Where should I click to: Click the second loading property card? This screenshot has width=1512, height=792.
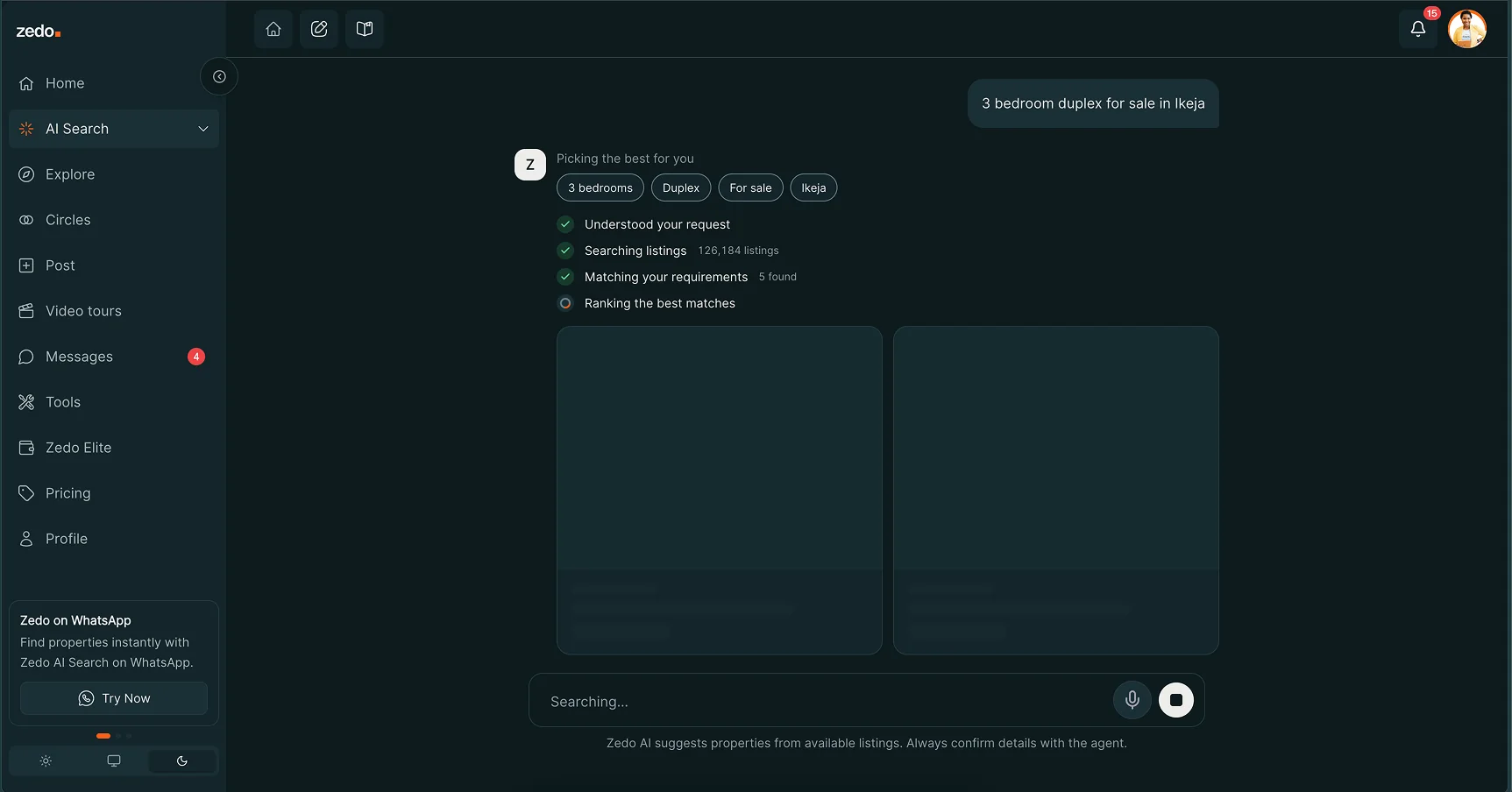[1056, 491]
